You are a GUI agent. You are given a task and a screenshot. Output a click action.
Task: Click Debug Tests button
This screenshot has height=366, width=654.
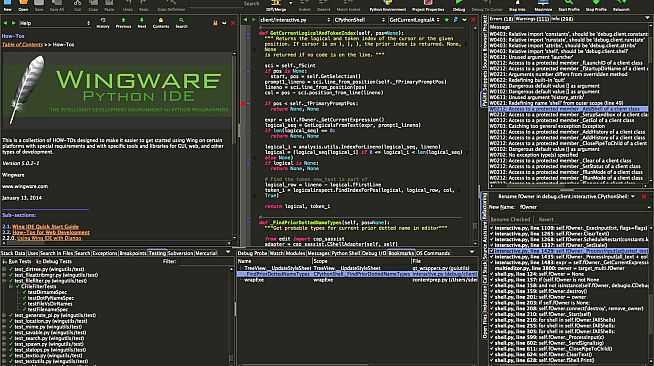point(54,261)
